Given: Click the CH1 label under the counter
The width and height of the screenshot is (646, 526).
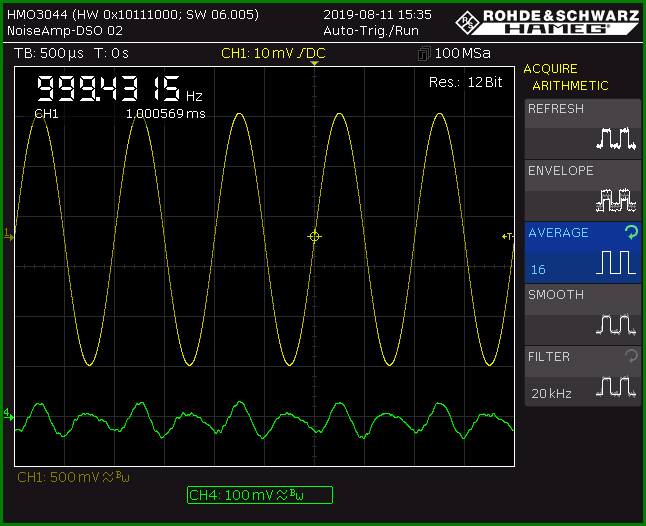Looking at the screenshot, I should (46, 114).
